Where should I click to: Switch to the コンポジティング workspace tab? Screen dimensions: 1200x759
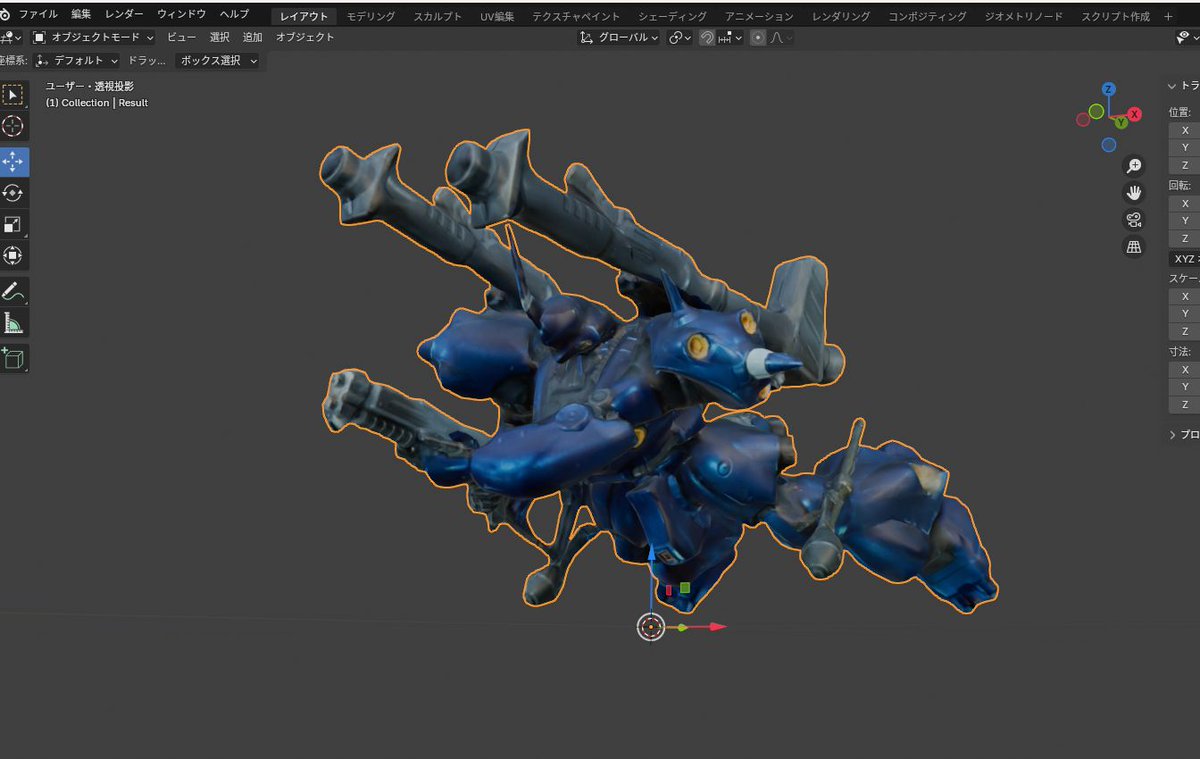pyautogui.click(x=927, y=17)
